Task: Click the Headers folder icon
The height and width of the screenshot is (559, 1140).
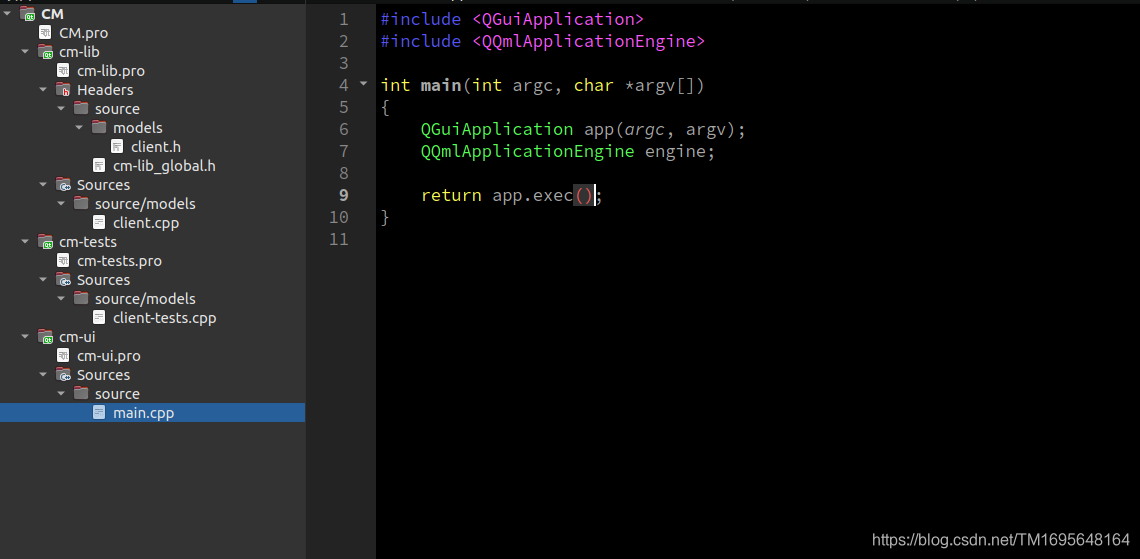Action: coord(63,89)
